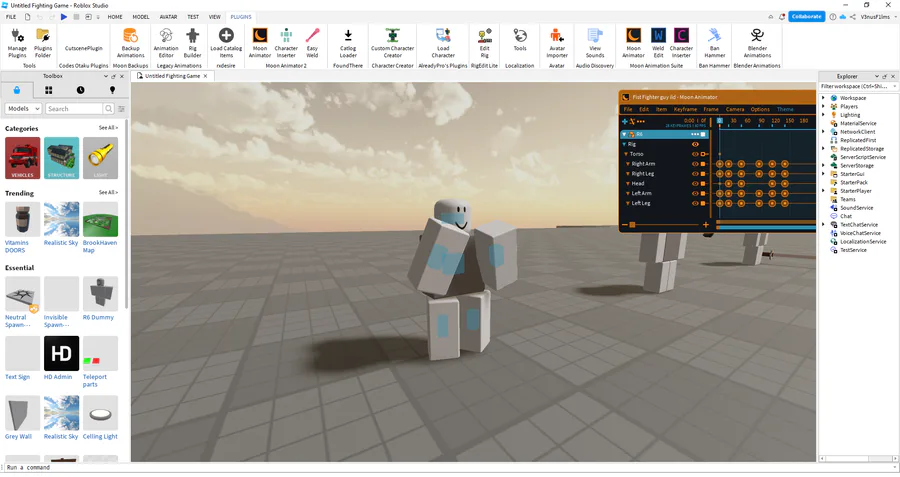
Task: Open Moon Animator in Moon Animator 2 group
Action: 259,43
